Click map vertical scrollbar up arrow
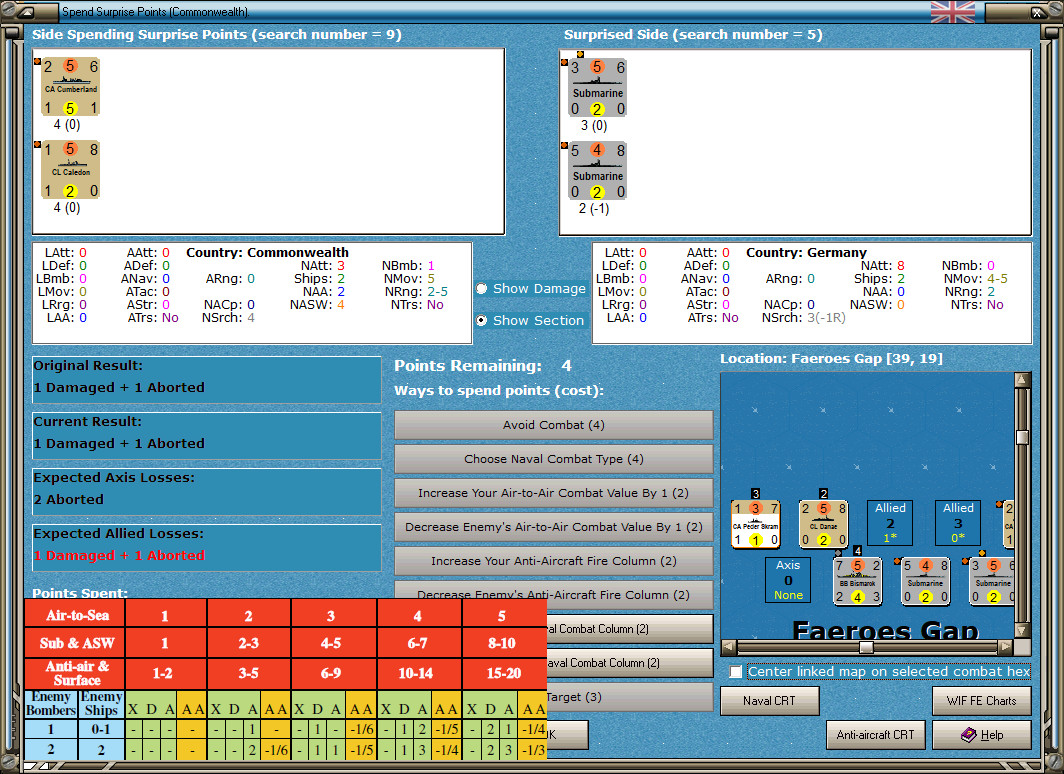1064x774 pixels. pos(1023,380)
